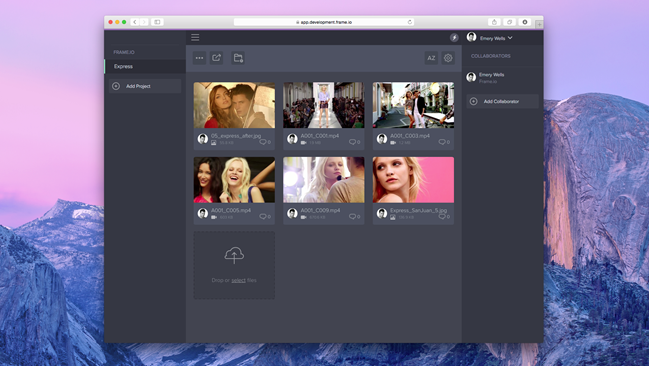
Task: Click the upload cloud icon
Action: 234,255
